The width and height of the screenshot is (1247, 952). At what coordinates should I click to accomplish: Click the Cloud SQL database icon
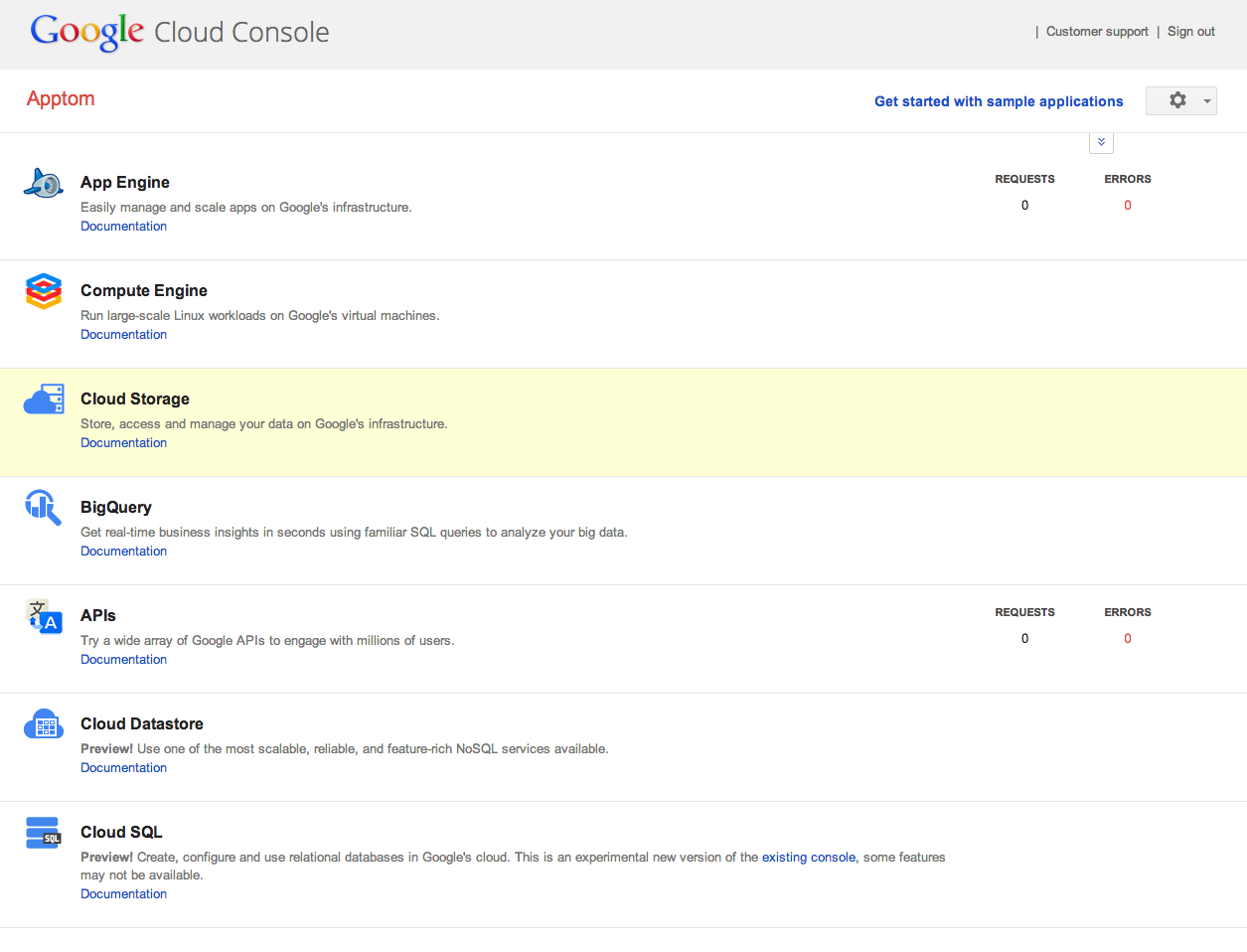click(x=44, y=833)
